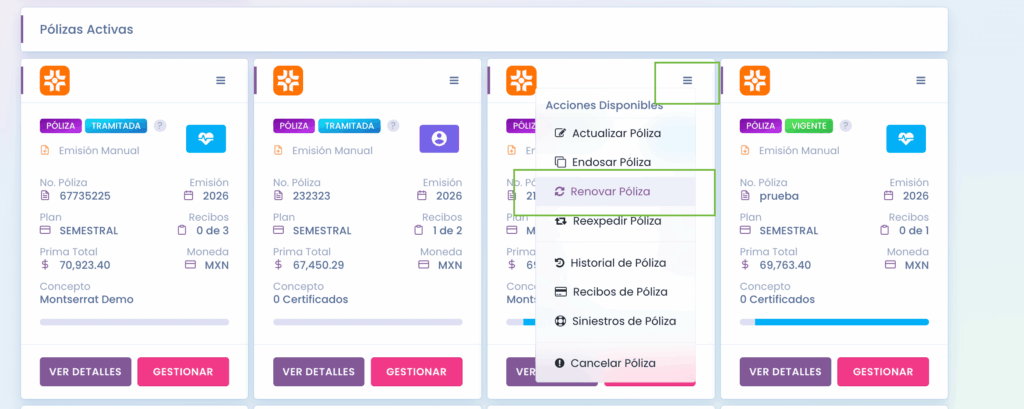Viewport: 1024px width, 409px height.
Task: Click Recibos value 0 de 1
Action: pos(914,231)
